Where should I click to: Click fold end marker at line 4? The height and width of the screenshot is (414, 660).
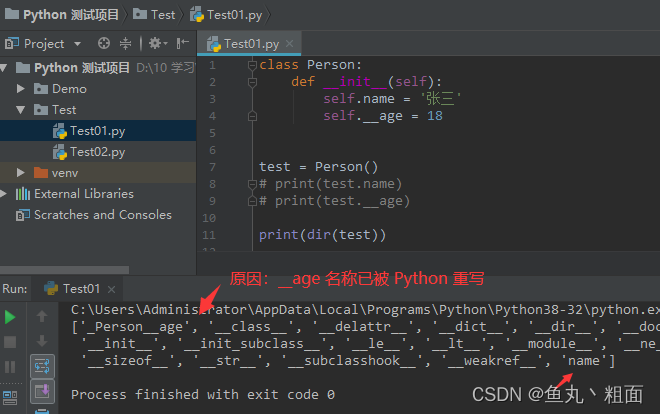252,116
